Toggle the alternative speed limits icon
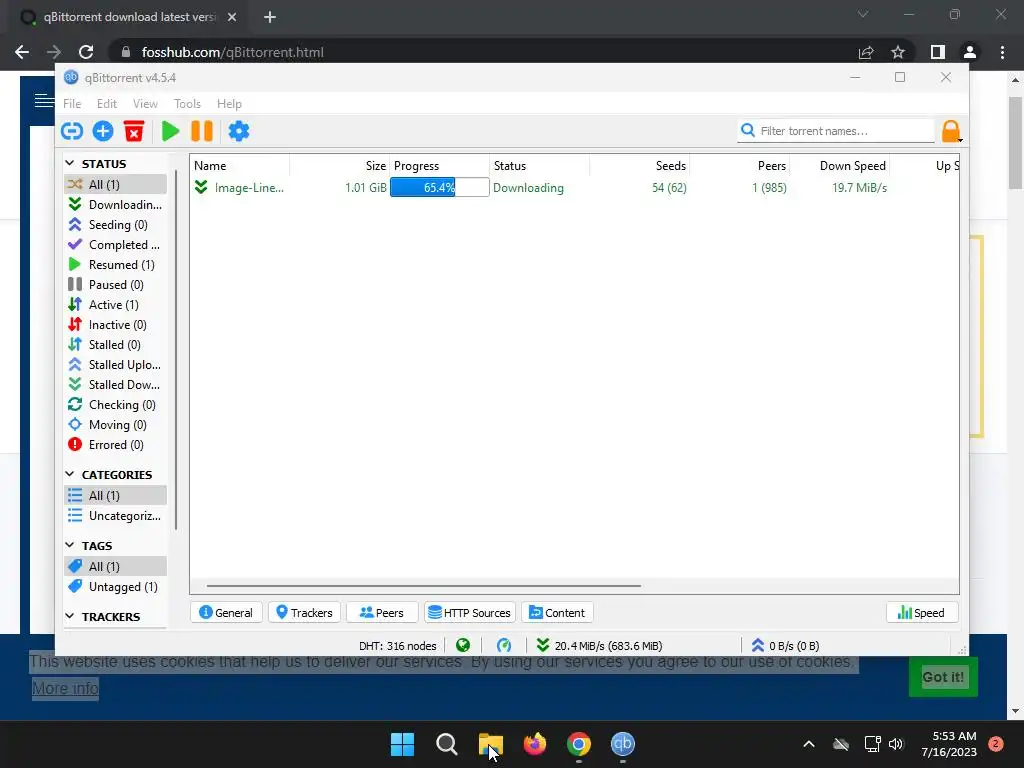Viewport: 1024px width, 768px height. (504, 645)
